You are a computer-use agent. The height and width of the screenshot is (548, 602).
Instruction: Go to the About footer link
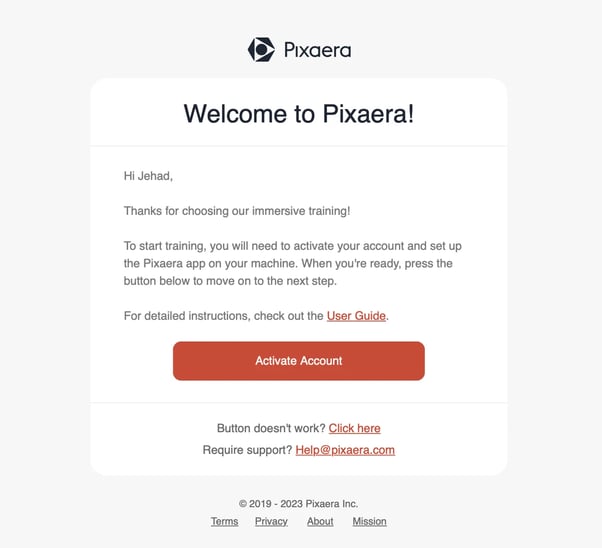click(320, 521)
